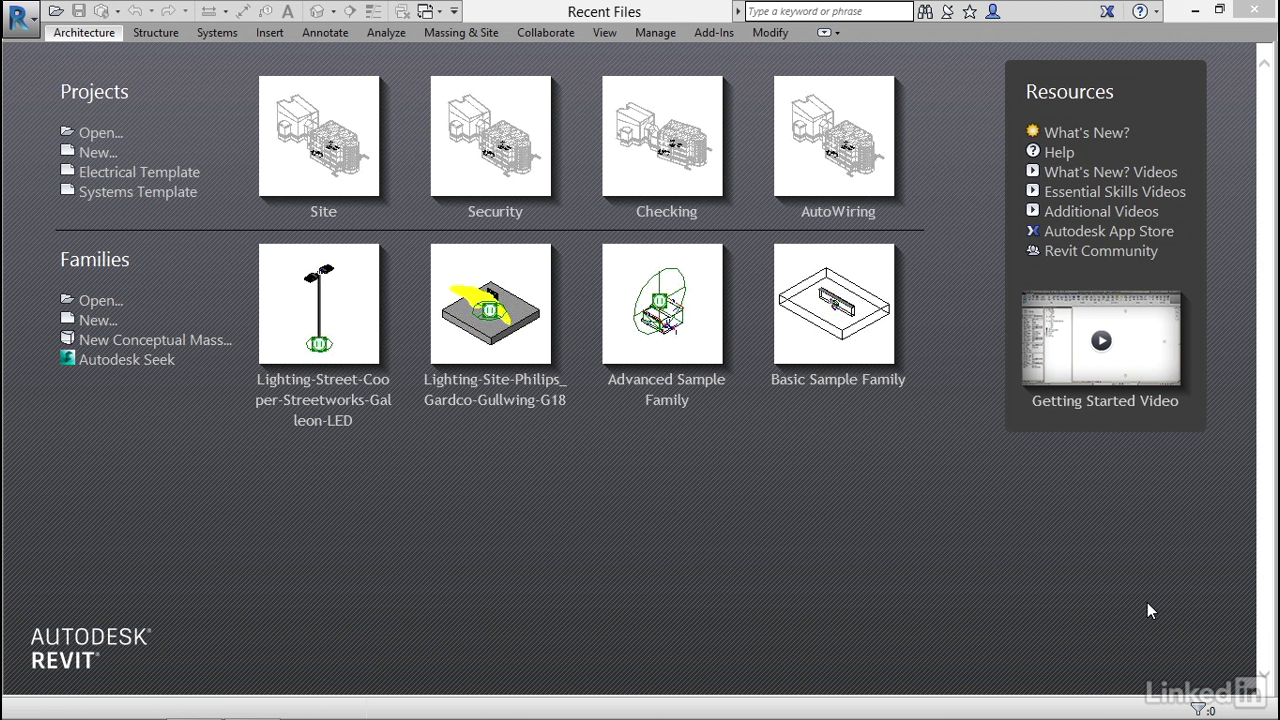Open the Massing & Site tab
The width and height of the screenshot is (1280, 720).
point(461,33)
